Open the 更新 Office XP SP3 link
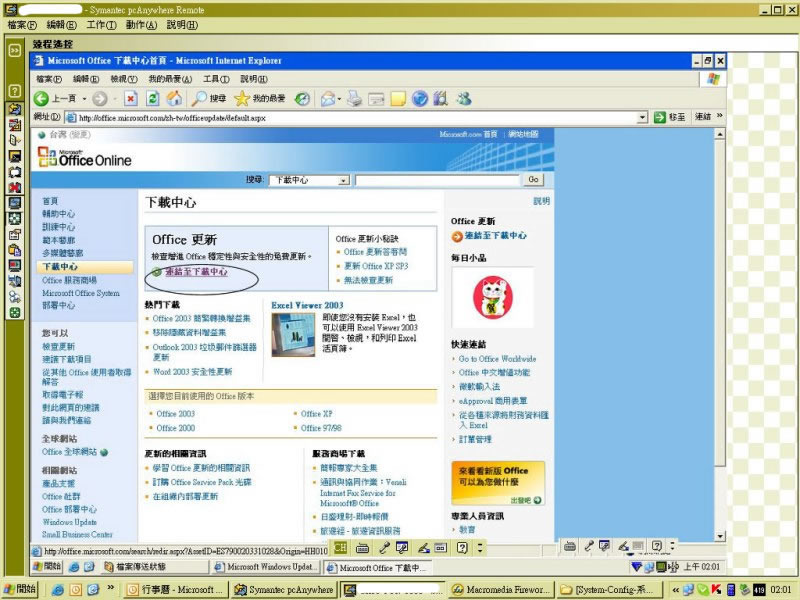The width and height of the screenshot is (800, 600). [x=376, y=266]
